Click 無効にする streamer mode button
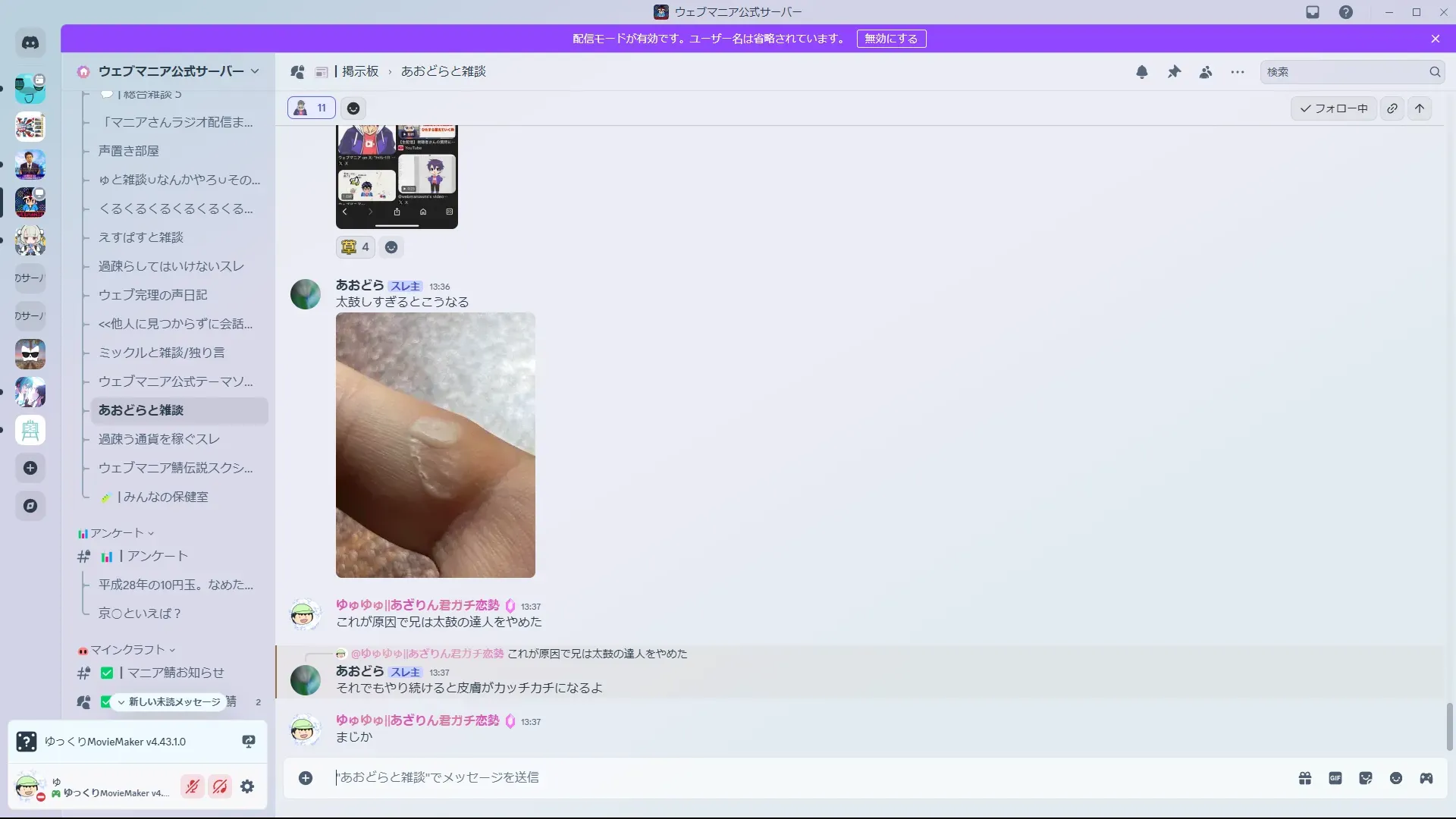Screen dimensions: 1456x819 [891, 39]
